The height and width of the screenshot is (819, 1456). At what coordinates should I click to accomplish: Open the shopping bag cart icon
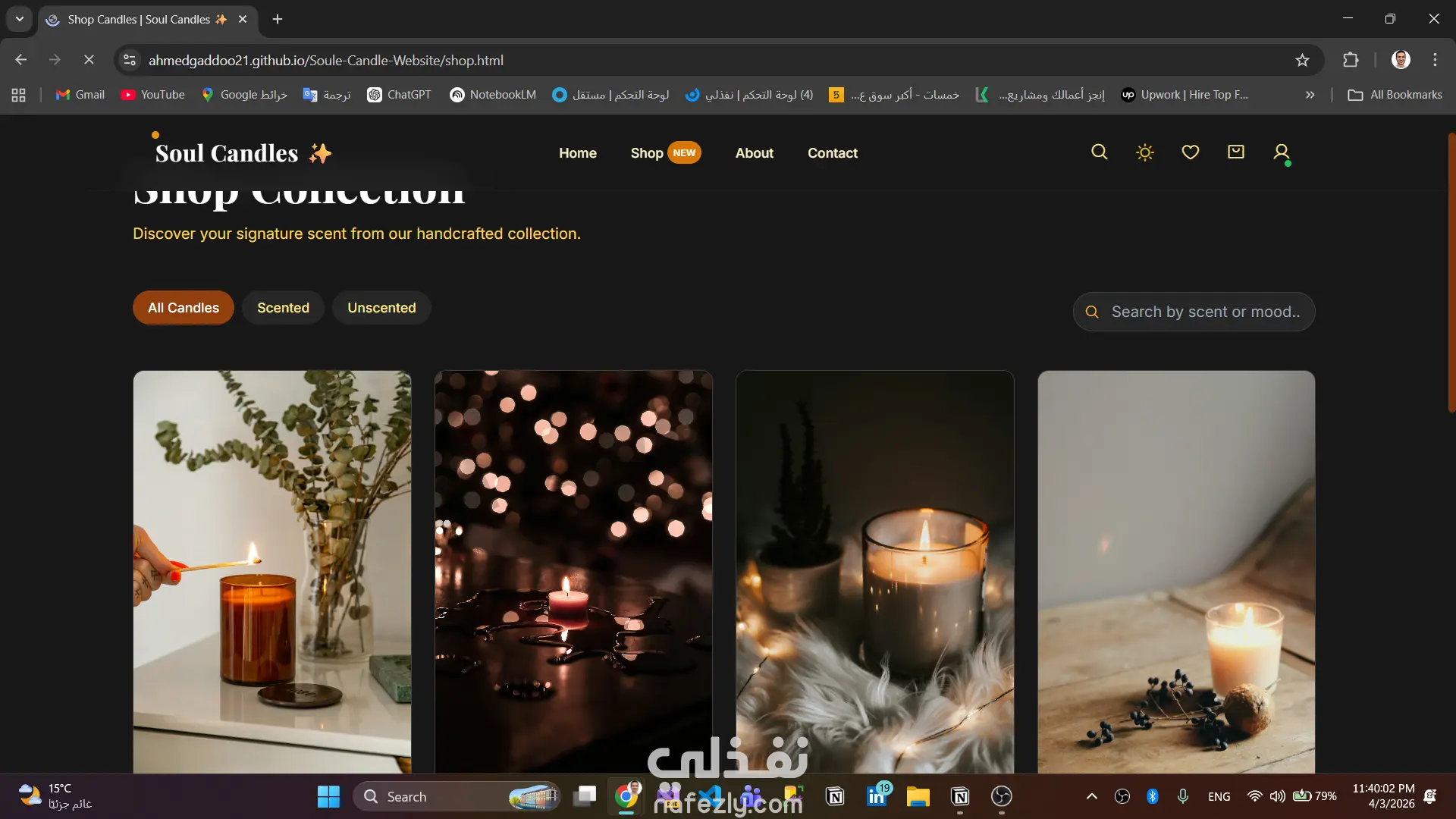pos(1235,152)
